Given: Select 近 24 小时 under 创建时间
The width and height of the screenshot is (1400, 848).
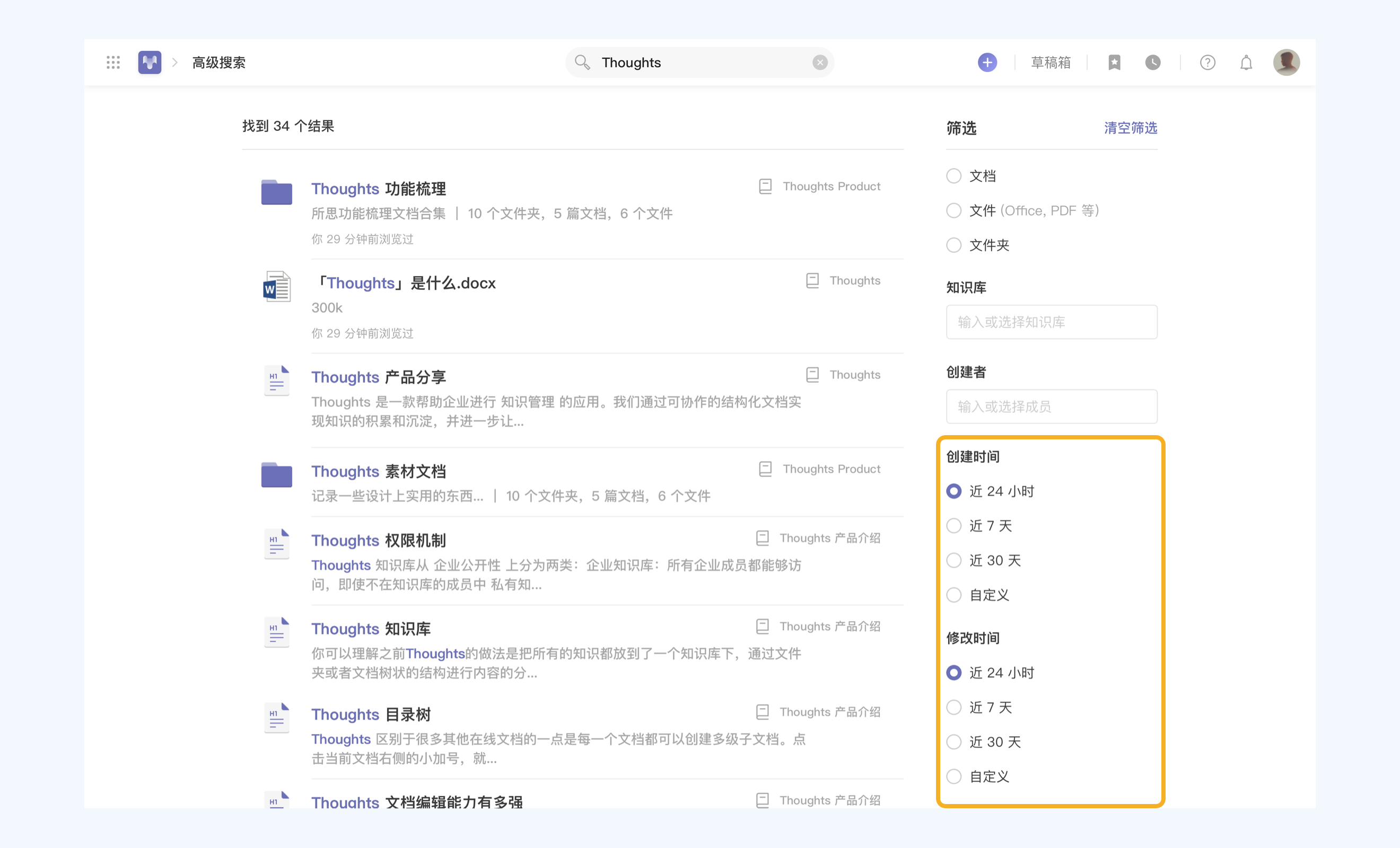Looking at the screenshot, I should tap(954, 491).
